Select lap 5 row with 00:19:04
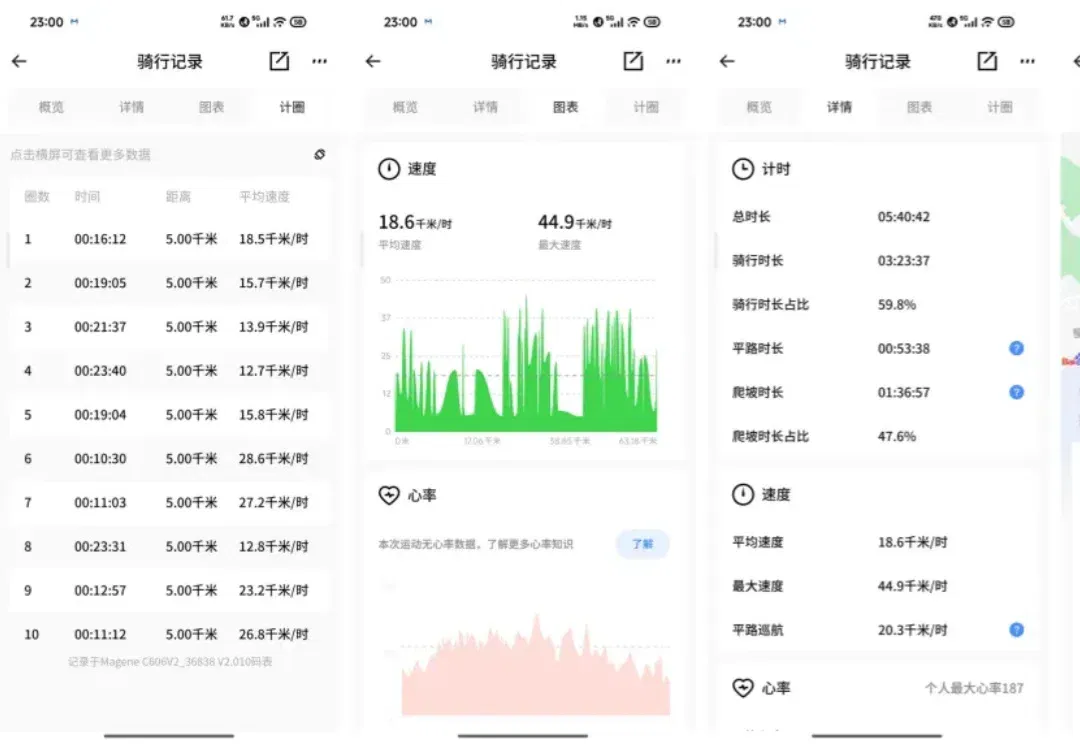Screen dimensions: 1080x744 [169, 415]
